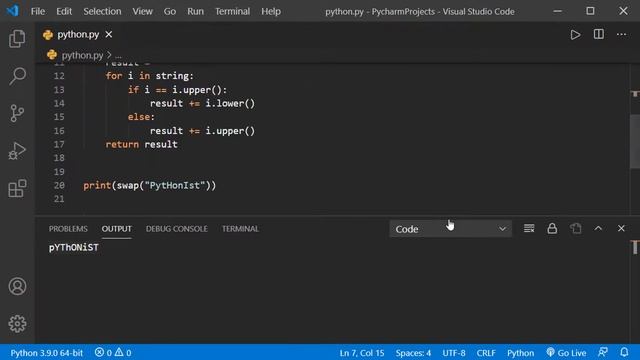The height and width of the screenshot is (360, 640).
Task: Run the Python file with play button
Action: point(576,35)
